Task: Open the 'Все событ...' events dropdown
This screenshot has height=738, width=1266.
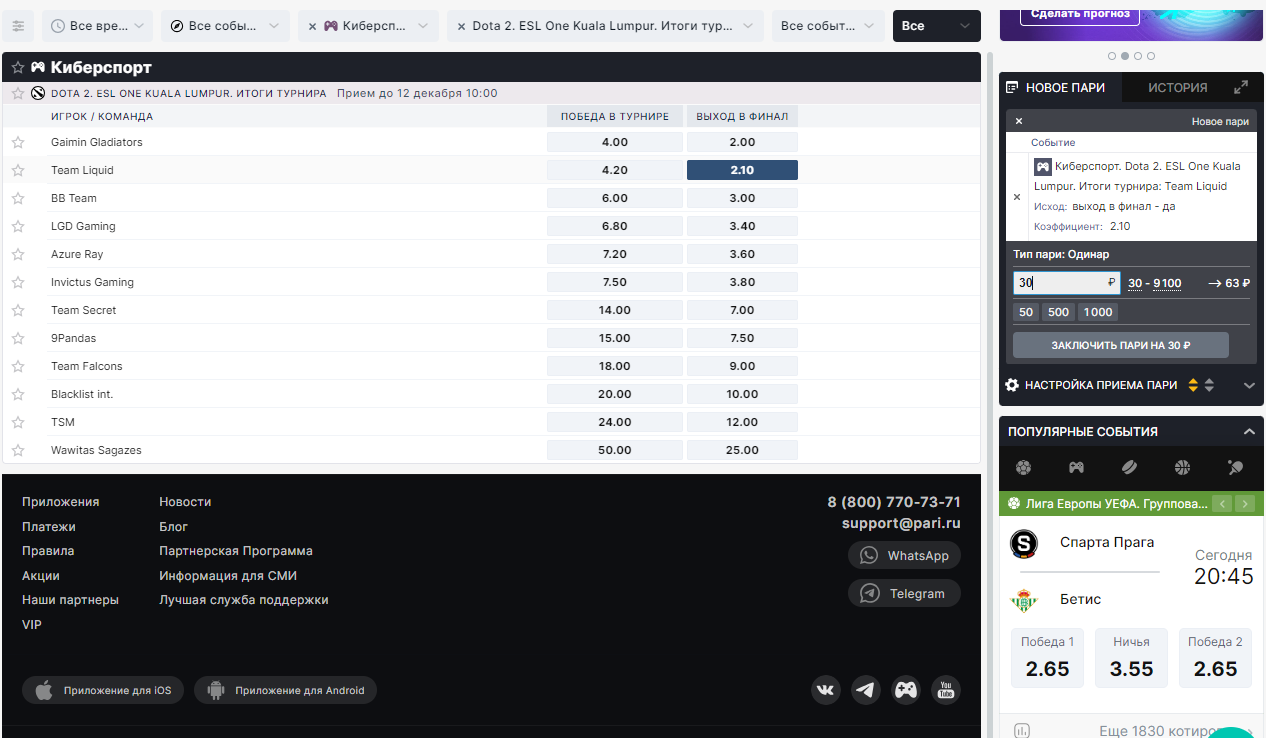Action: [828, 26]
